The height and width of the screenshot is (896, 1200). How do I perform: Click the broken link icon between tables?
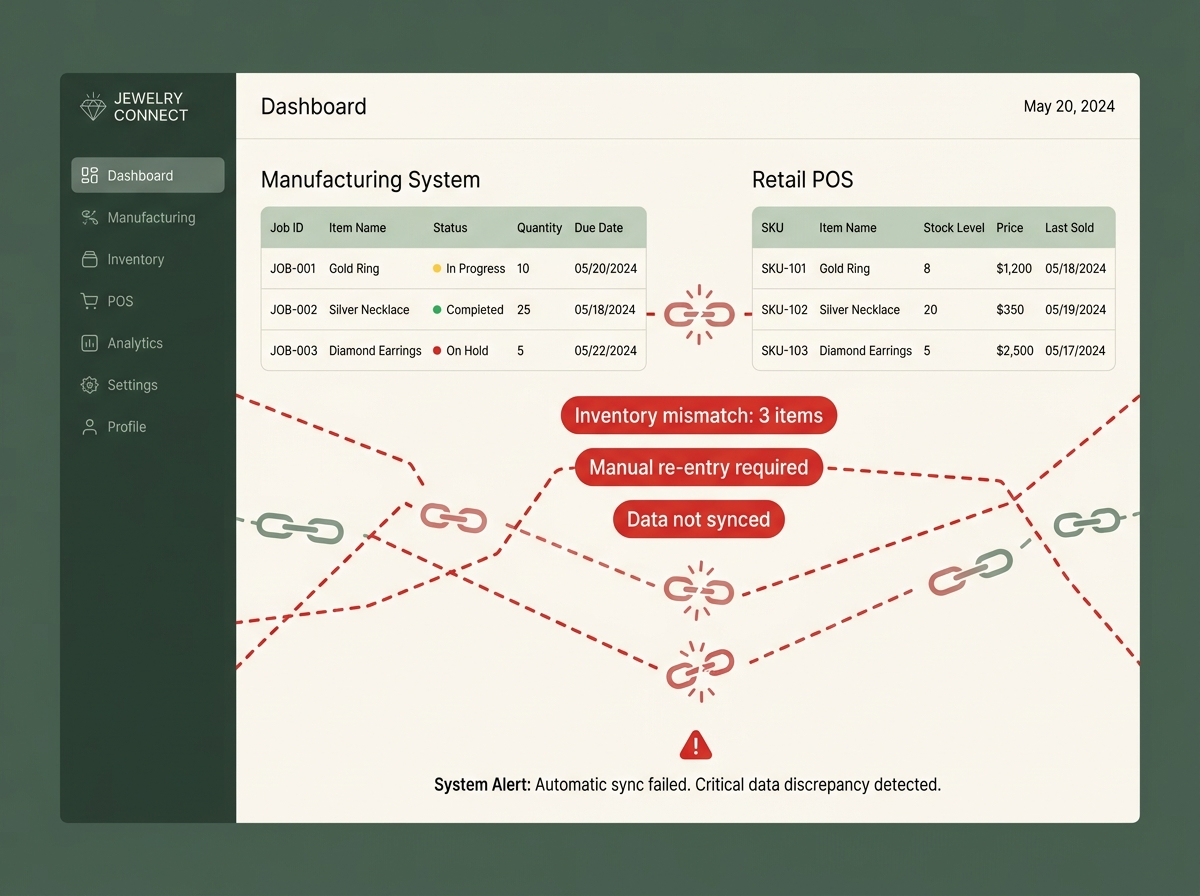coord(699,313)
